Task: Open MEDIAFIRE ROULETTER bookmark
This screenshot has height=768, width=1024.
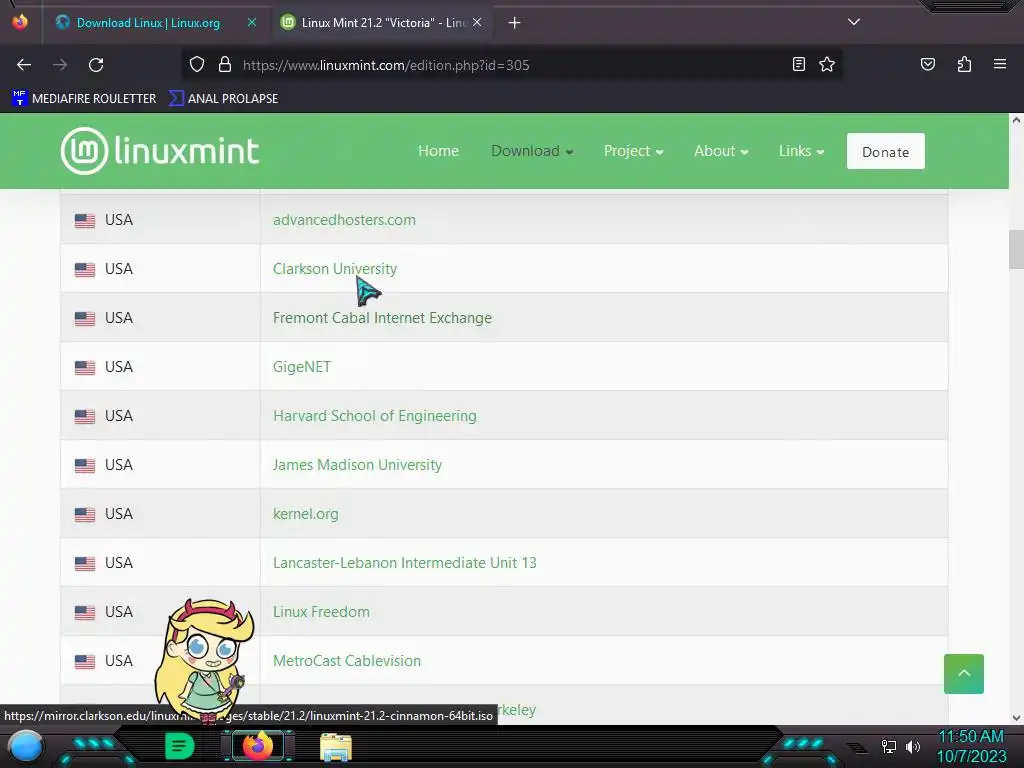Action: click(84, 99)
